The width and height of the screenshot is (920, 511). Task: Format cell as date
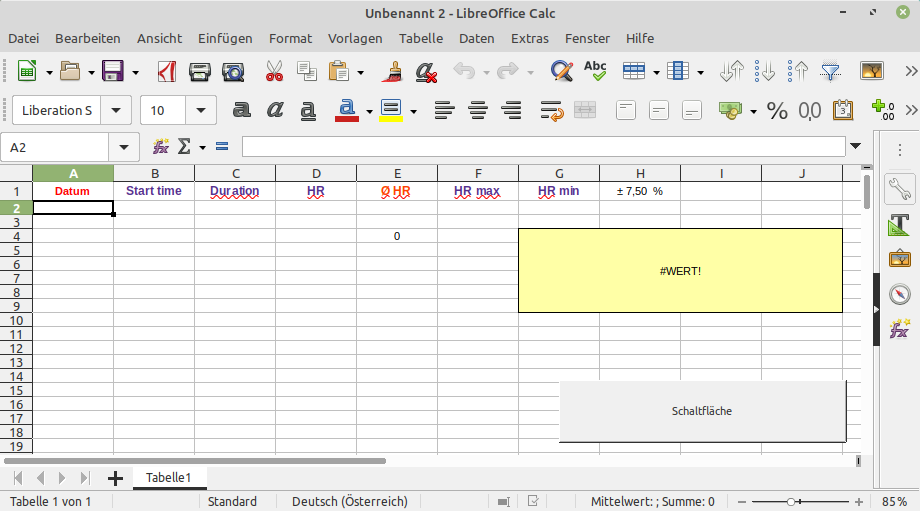click(x=843, y=110)
